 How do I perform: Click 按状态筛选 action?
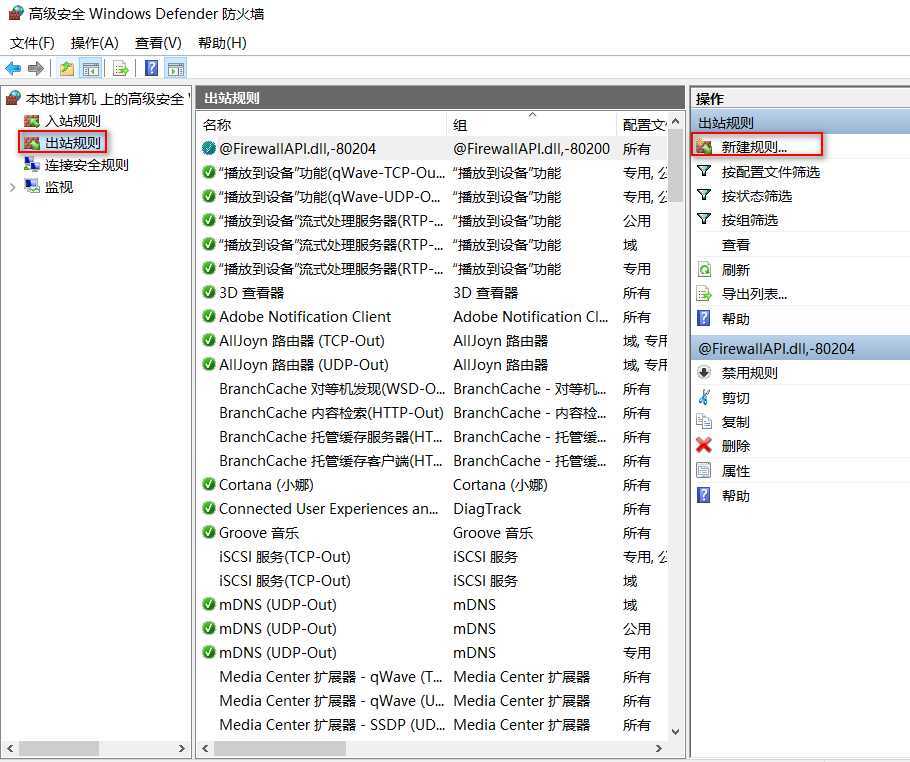[x=757, y=196]
